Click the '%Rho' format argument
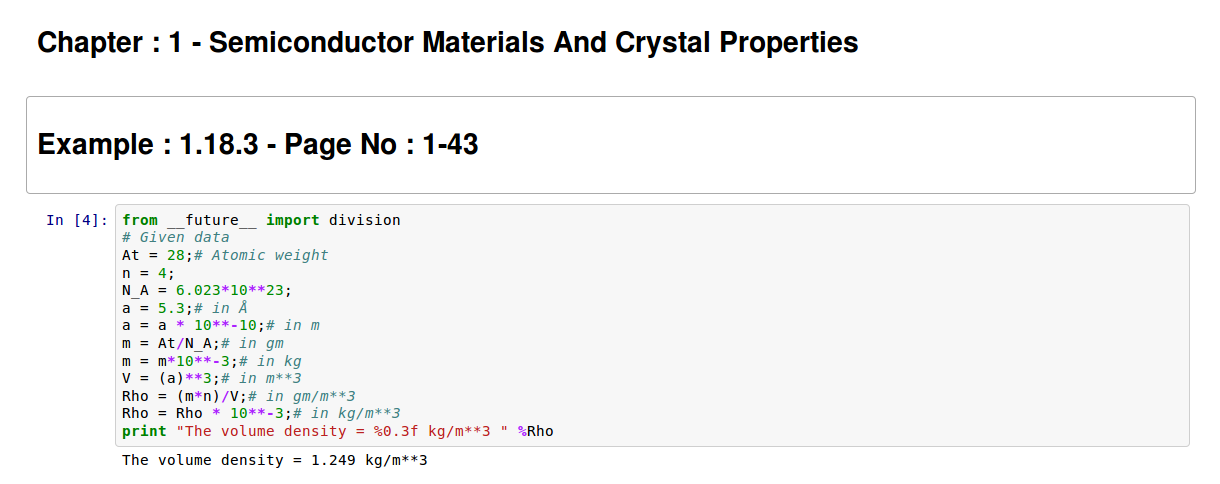Viewport: 1220px width, 484px height. pyautogui.click(x=536, y=431)
